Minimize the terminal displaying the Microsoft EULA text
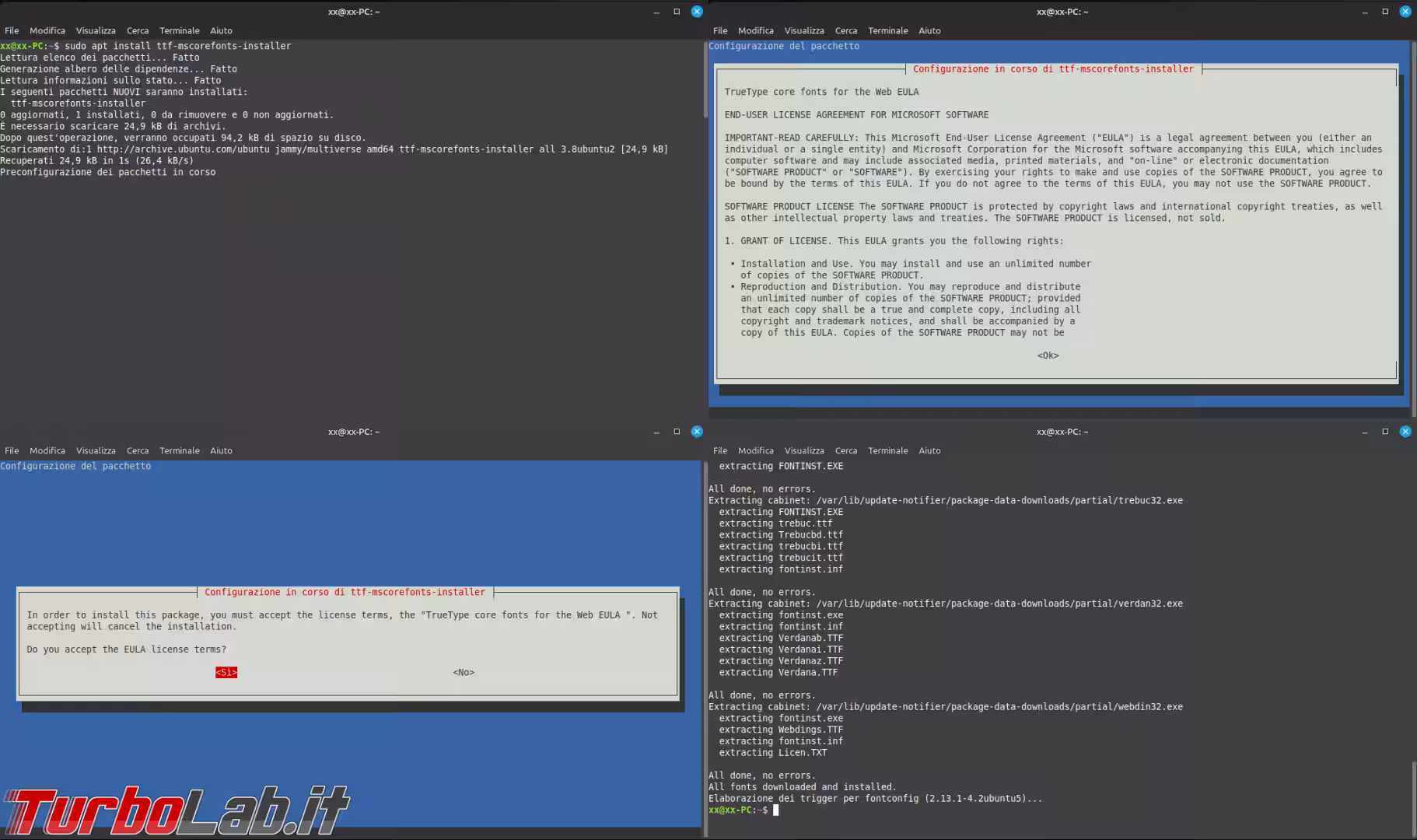 tap(1365, 12)
